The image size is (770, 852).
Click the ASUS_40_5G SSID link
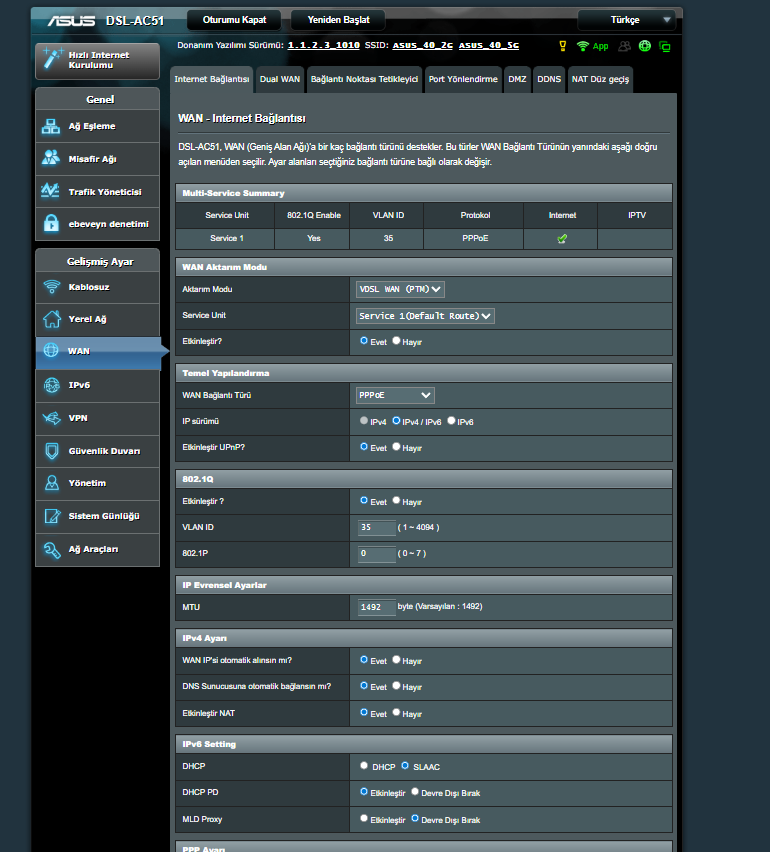tap(489, 45)
